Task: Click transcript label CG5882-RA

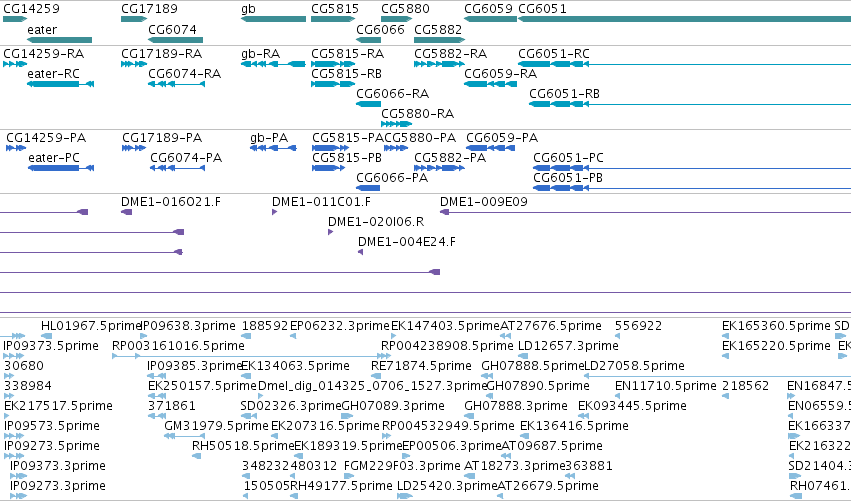Action: click(450, 54)
